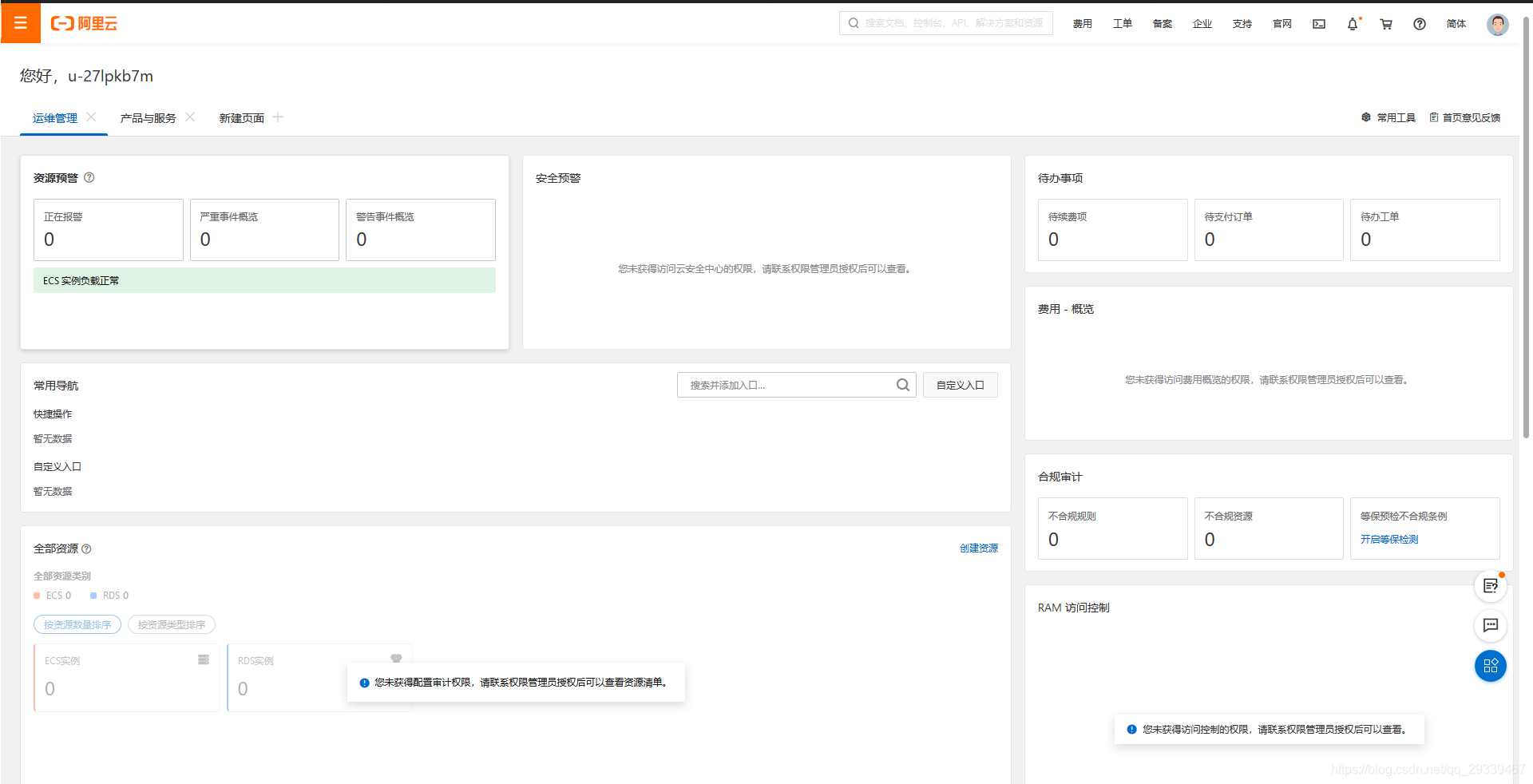
Task: Open the 工单 menu in header
Action: (1123, 24)
